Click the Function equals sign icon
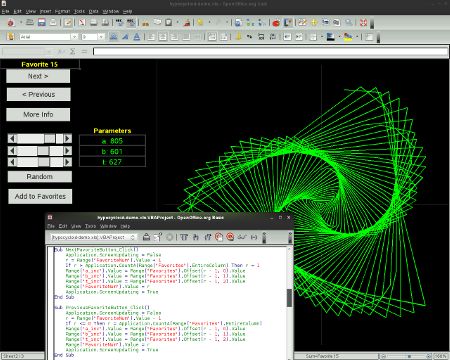The height and width of the screenshot is (360, 450). [x=84, y=51]
